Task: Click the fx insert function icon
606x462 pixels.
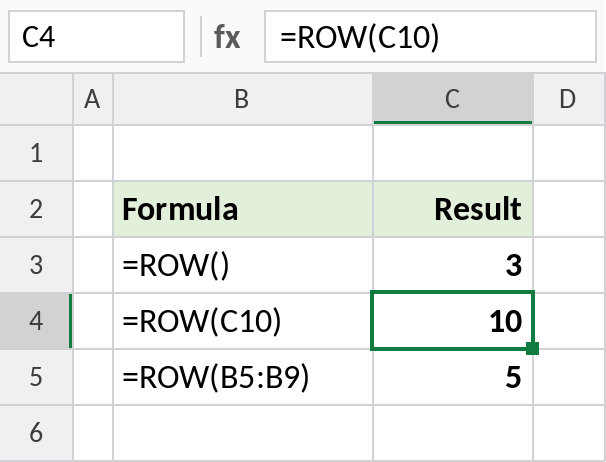Action: coord(227,37)
